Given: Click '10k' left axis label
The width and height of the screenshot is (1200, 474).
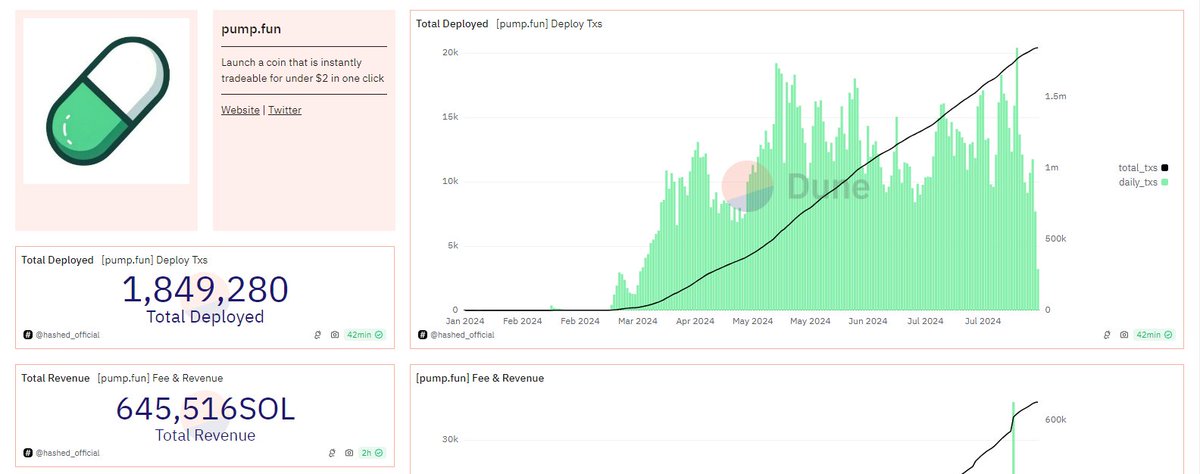Looking at the screenshot, I should (450, 181).
